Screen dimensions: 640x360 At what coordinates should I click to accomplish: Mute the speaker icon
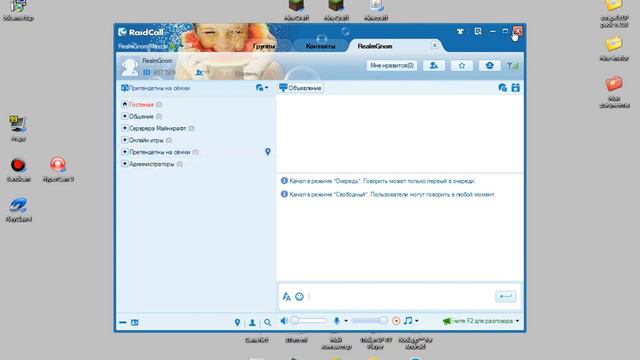tap(284, 321)
